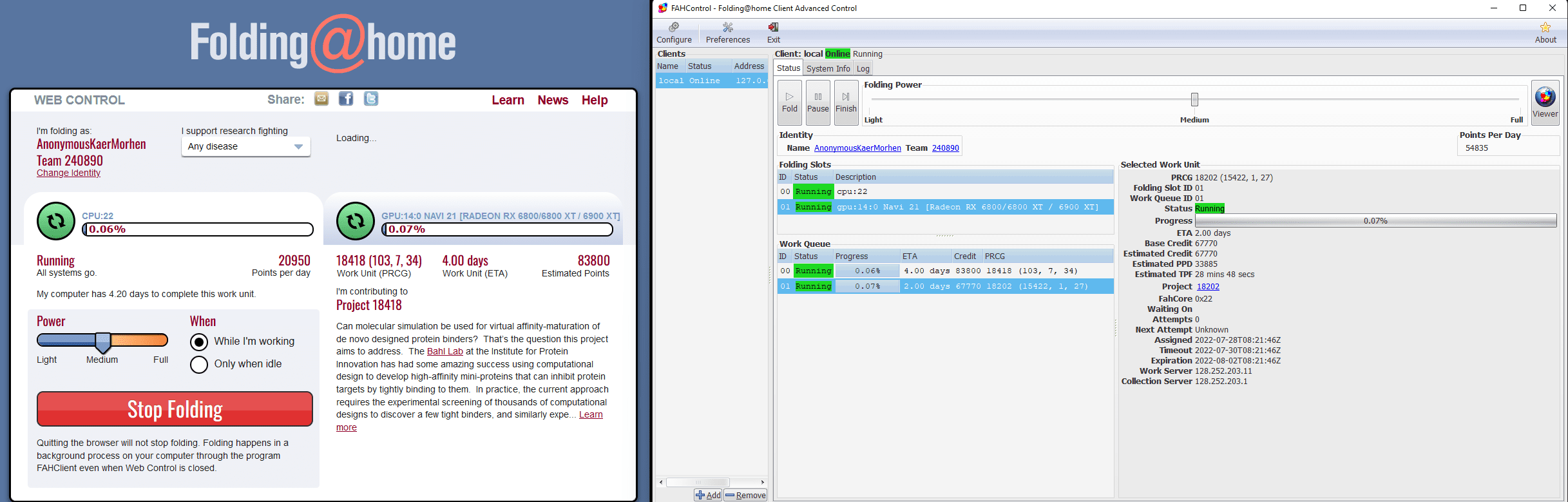The height and width of the screenshot is (502, 1568).
Task: Select folding slot 01 gpu:14:0 Navi 21
Action: point(946,207)
